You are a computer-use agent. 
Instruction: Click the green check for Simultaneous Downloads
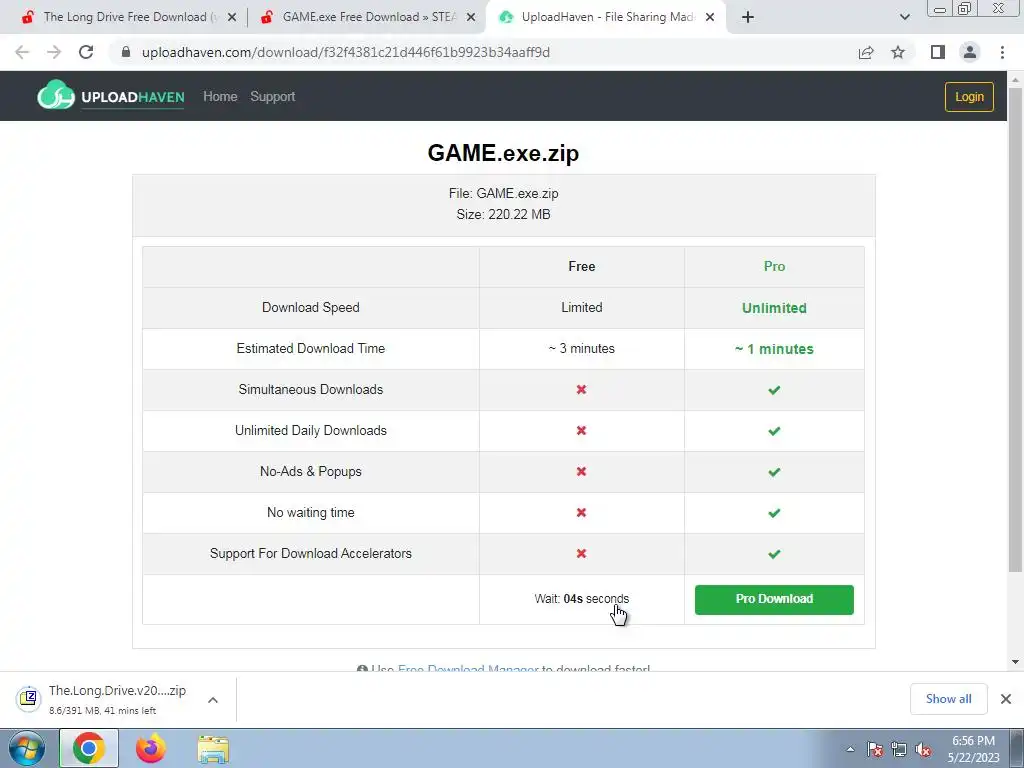[774, 390]
